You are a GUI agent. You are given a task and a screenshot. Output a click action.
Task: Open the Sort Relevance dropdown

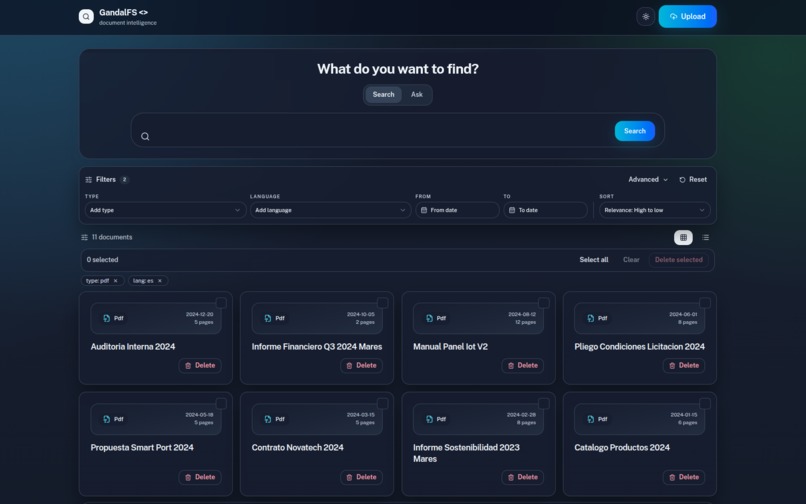(x=654, y=210)
